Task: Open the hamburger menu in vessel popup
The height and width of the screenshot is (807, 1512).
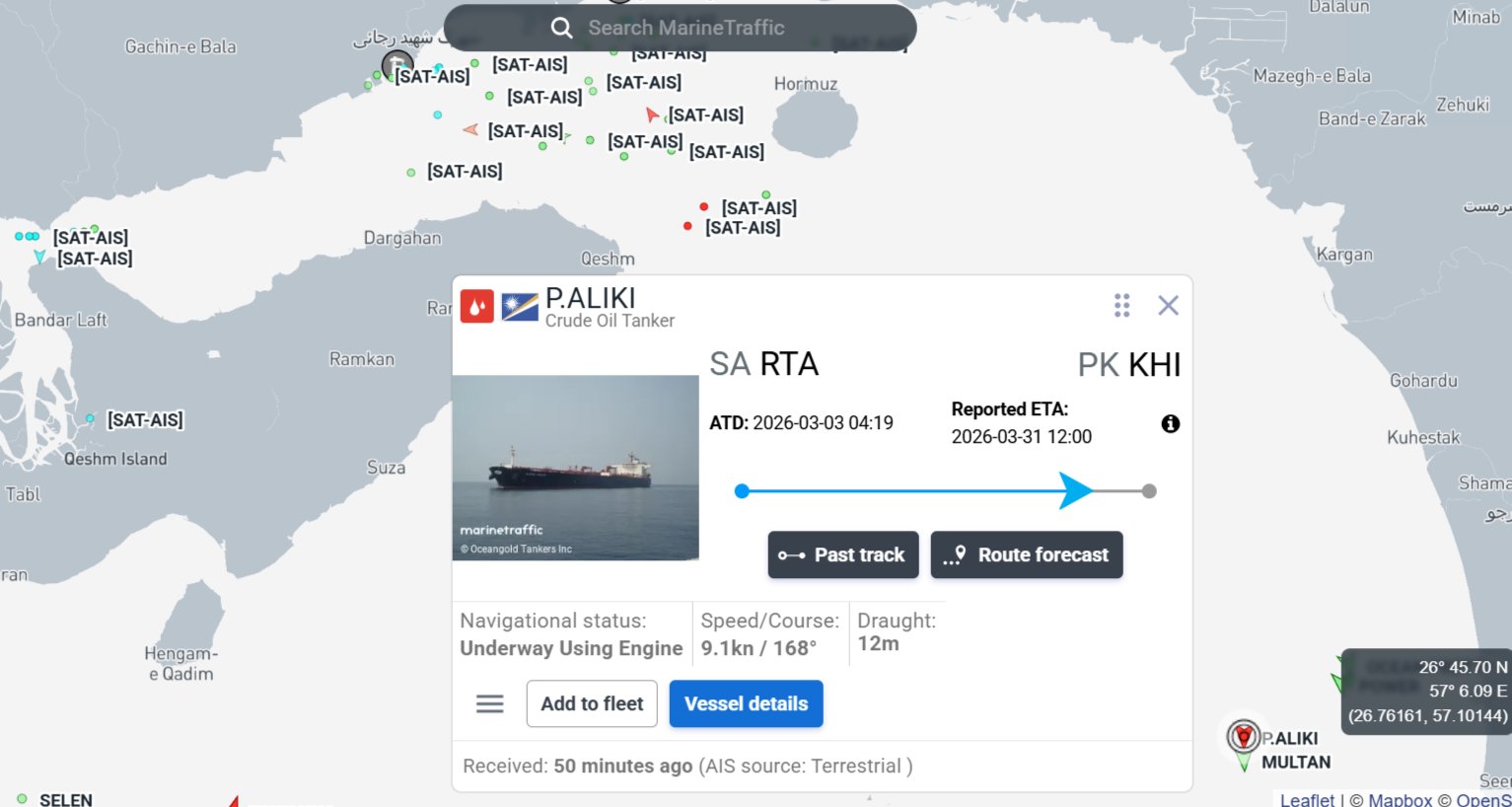Action: click(489, 703)
